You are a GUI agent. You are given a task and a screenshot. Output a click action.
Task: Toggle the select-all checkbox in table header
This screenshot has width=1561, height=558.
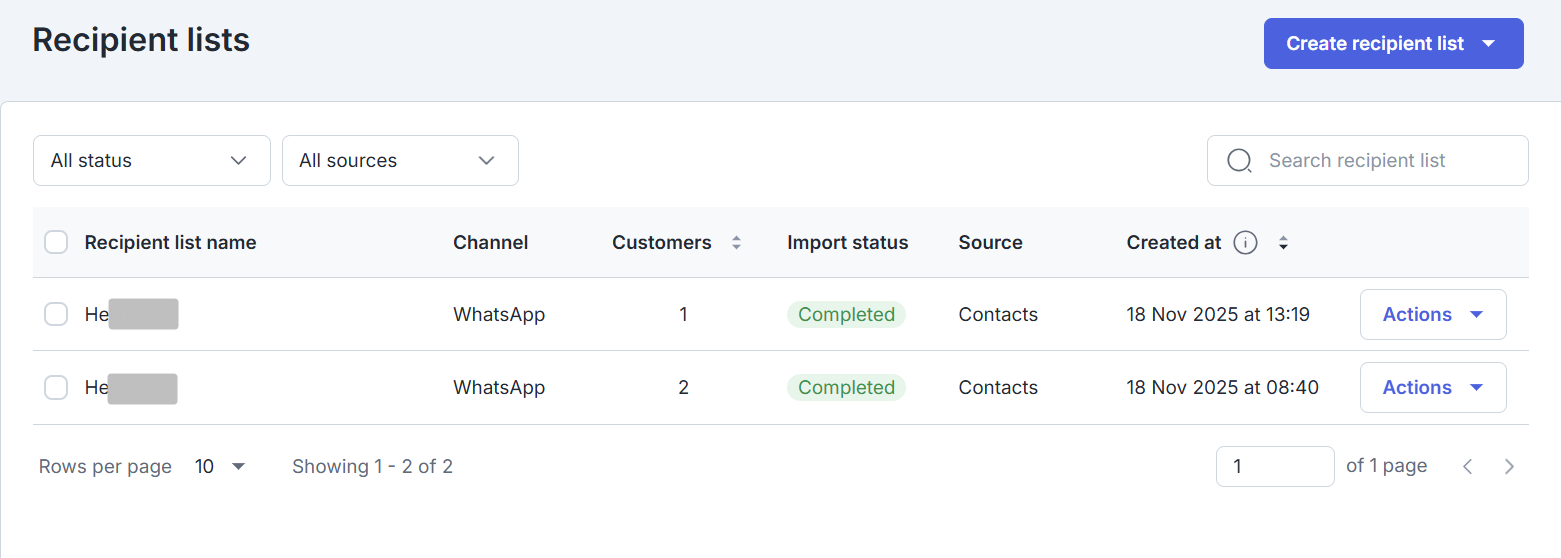tap(56, 242)
